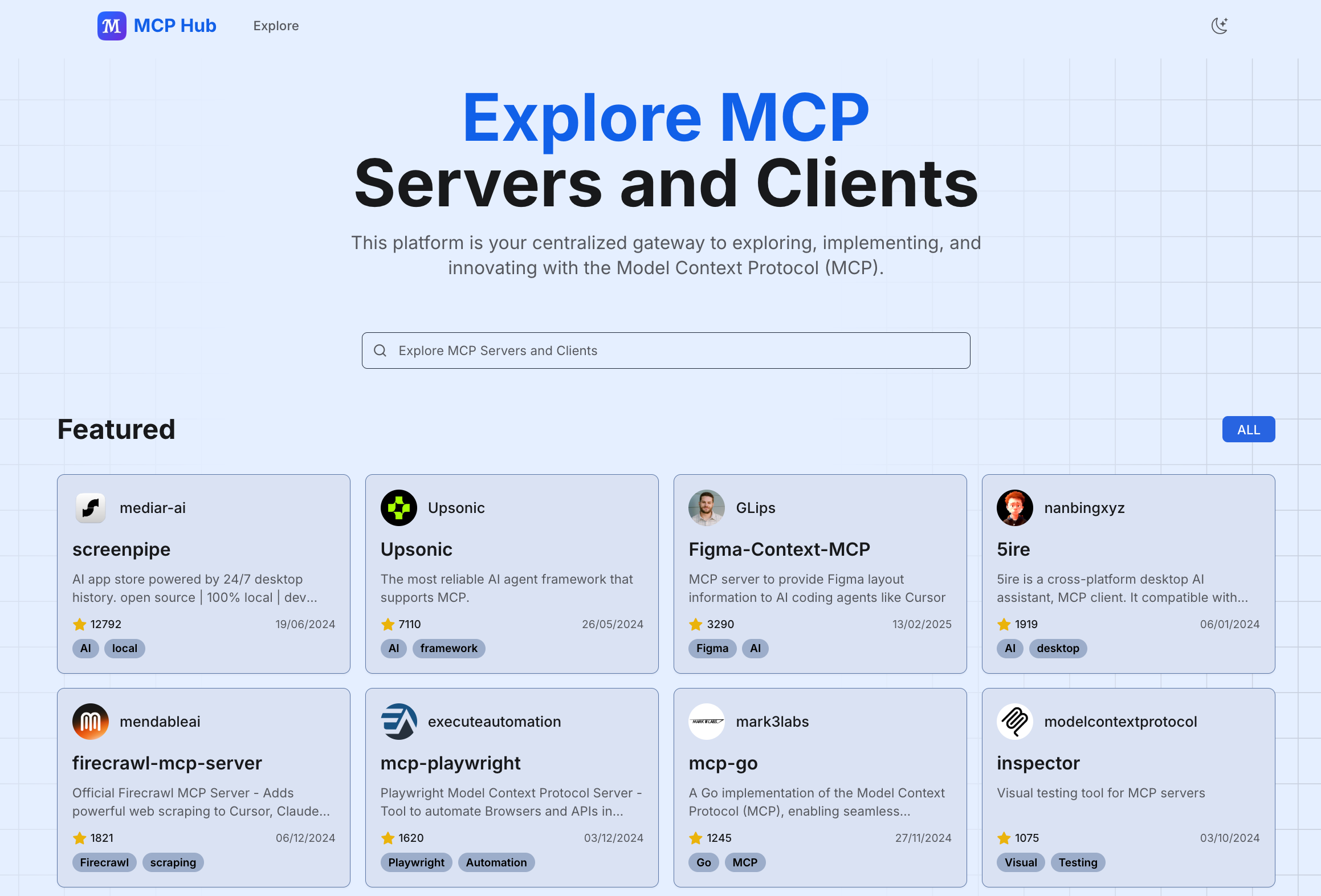Click the search input field
Image resolution: width=1321 pixels, height=896 pixels.
[x=666, y=351]
